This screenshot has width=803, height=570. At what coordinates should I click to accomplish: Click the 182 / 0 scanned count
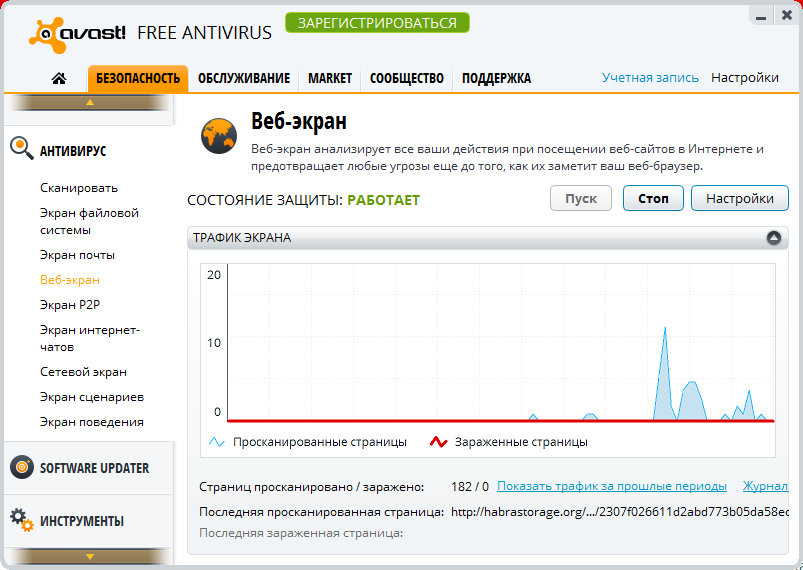click(470, 487)
